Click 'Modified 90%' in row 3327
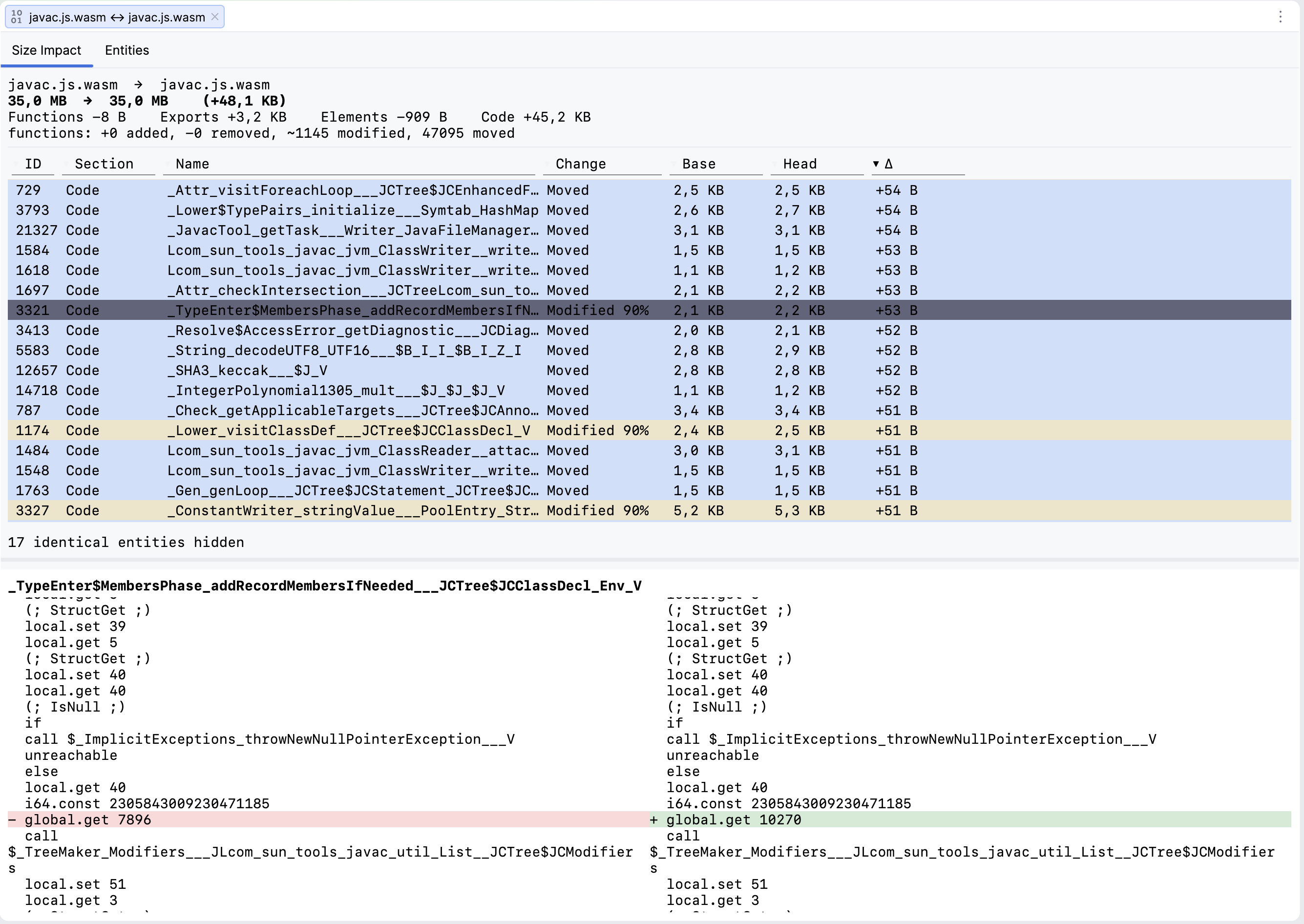 click(x=597, y=510)
